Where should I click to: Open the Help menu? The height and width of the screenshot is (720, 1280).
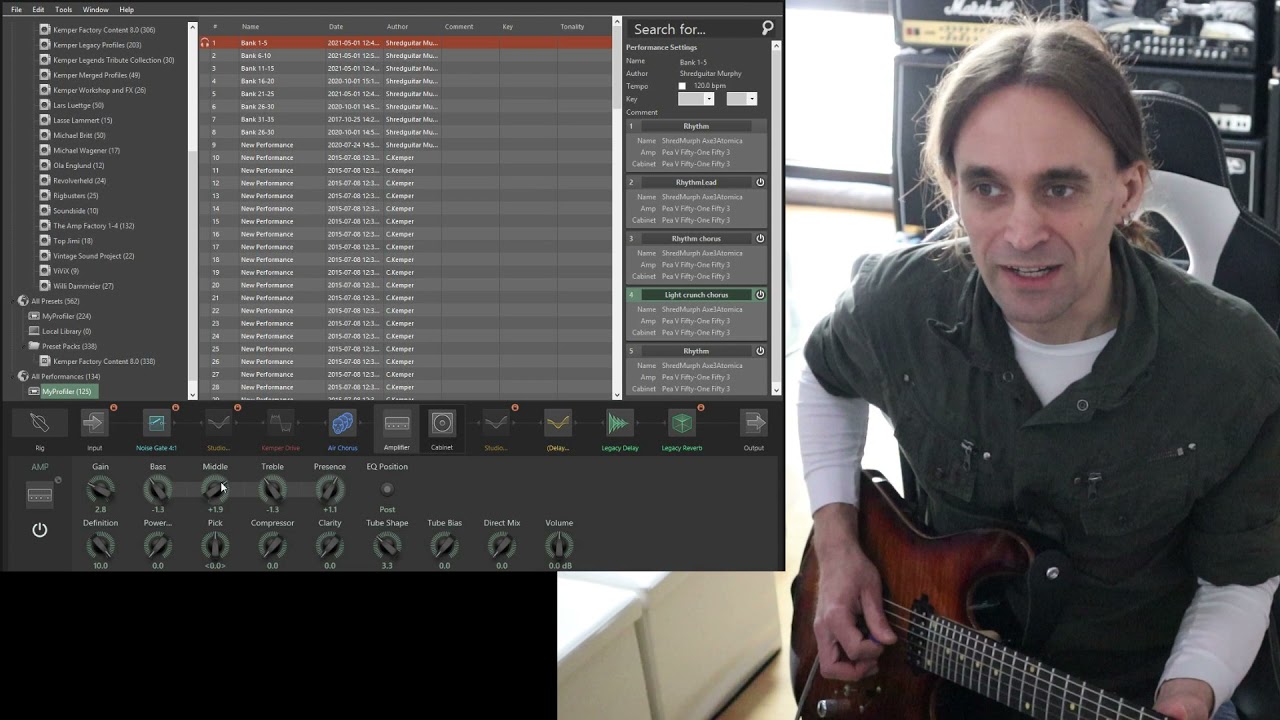pos(127,9)
